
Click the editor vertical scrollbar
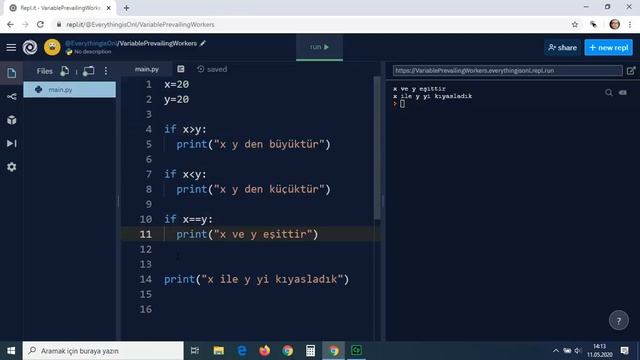click(377, 149)
